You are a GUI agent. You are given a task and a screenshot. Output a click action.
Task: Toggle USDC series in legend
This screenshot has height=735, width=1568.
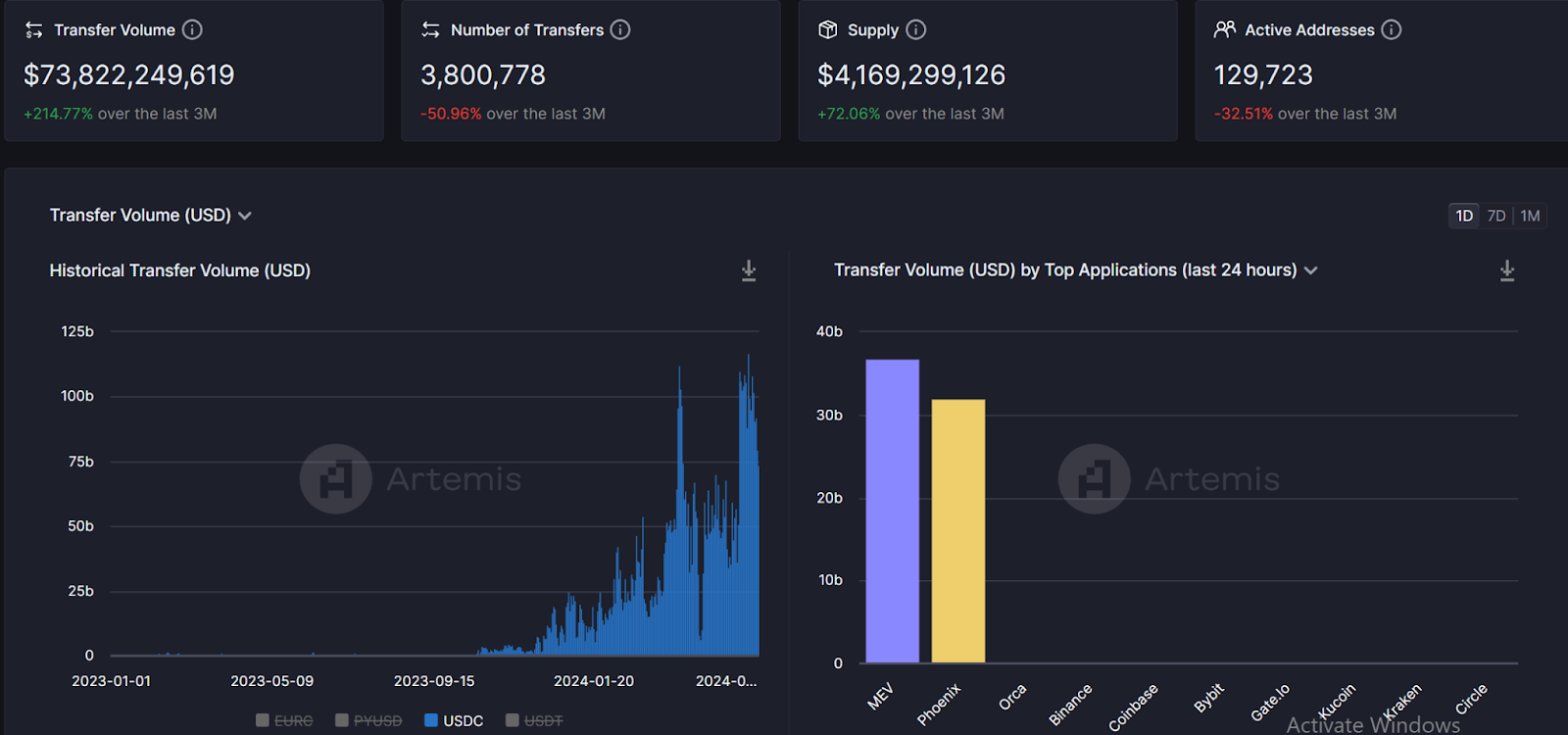tap(454, 720)
